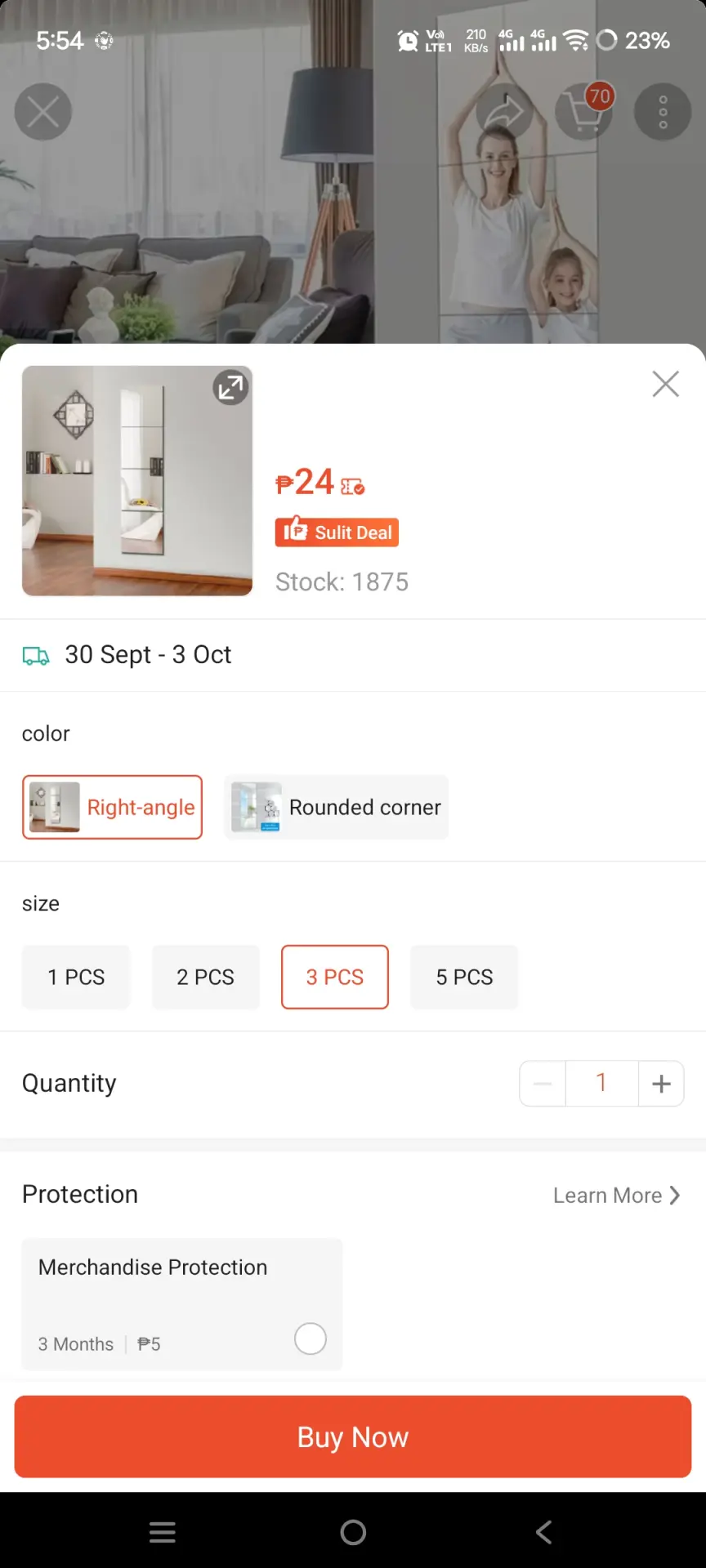Viewport: 706px width, 1568px height.
Task: Tap the voucher icon beside the ₱24 price
Action: point(353,487)
